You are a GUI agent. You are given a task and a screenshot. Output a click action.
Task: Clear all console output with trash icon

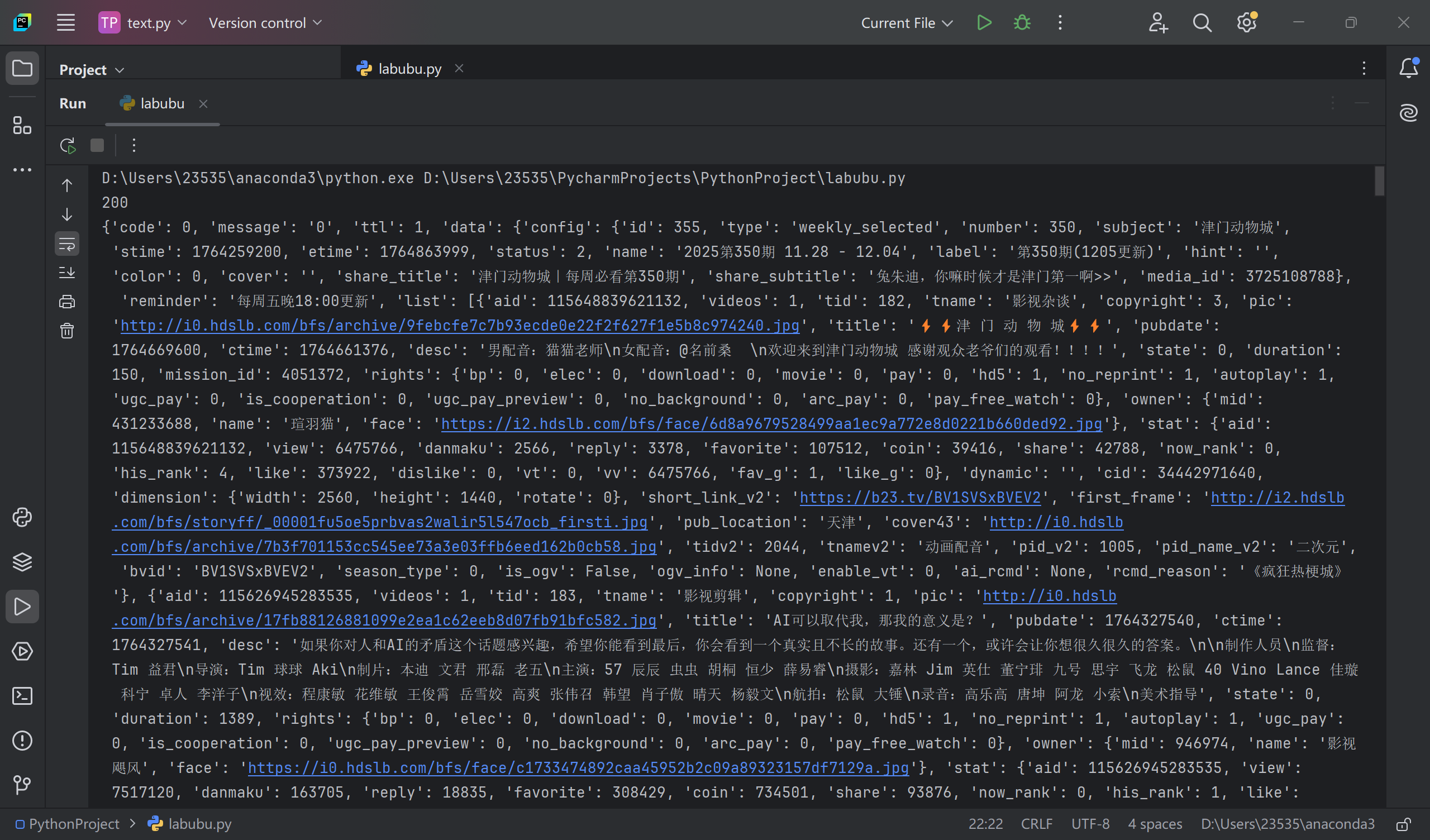pos(67,331)
